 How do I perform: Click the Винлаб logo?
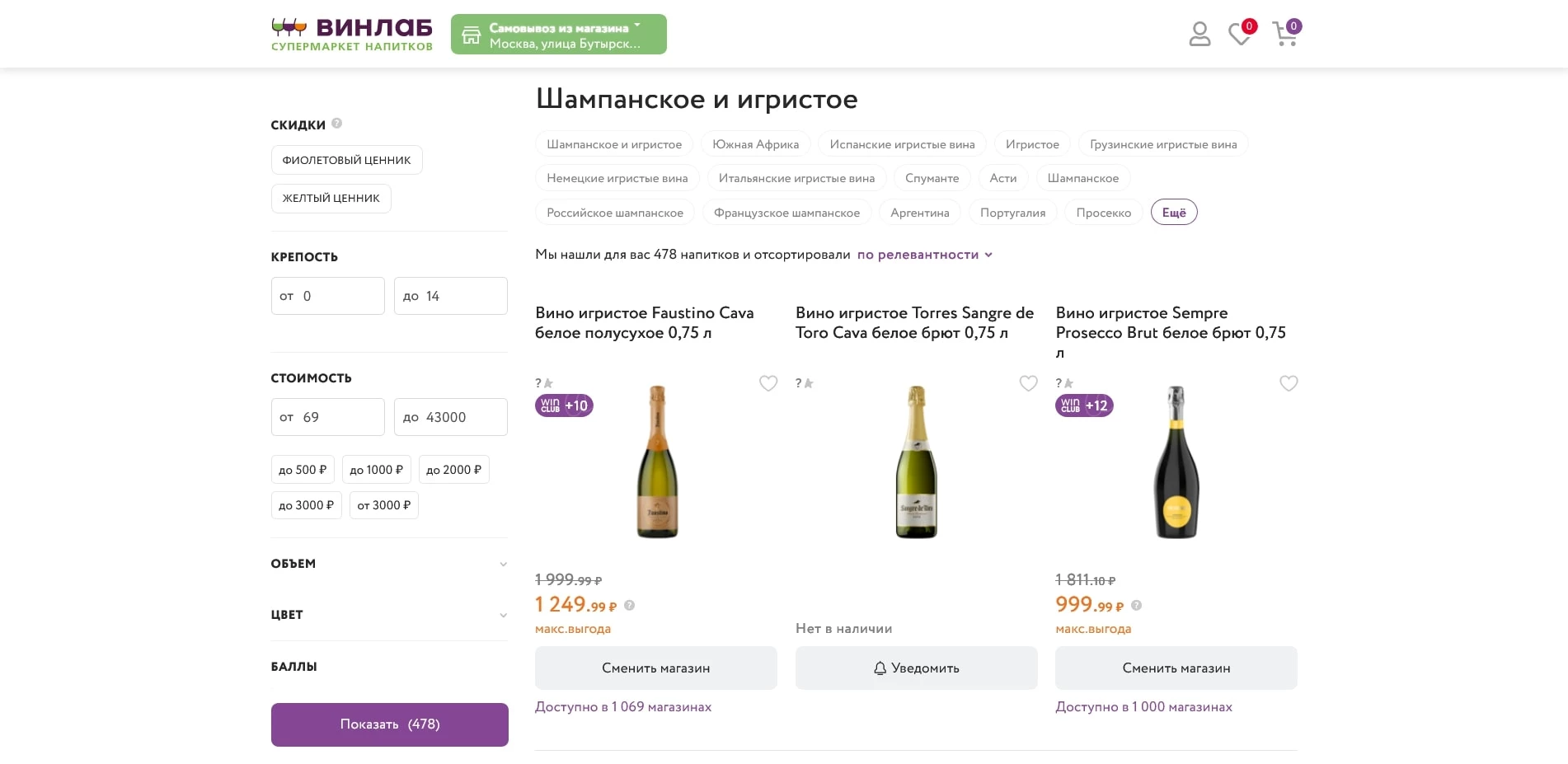tap(352, 35)
